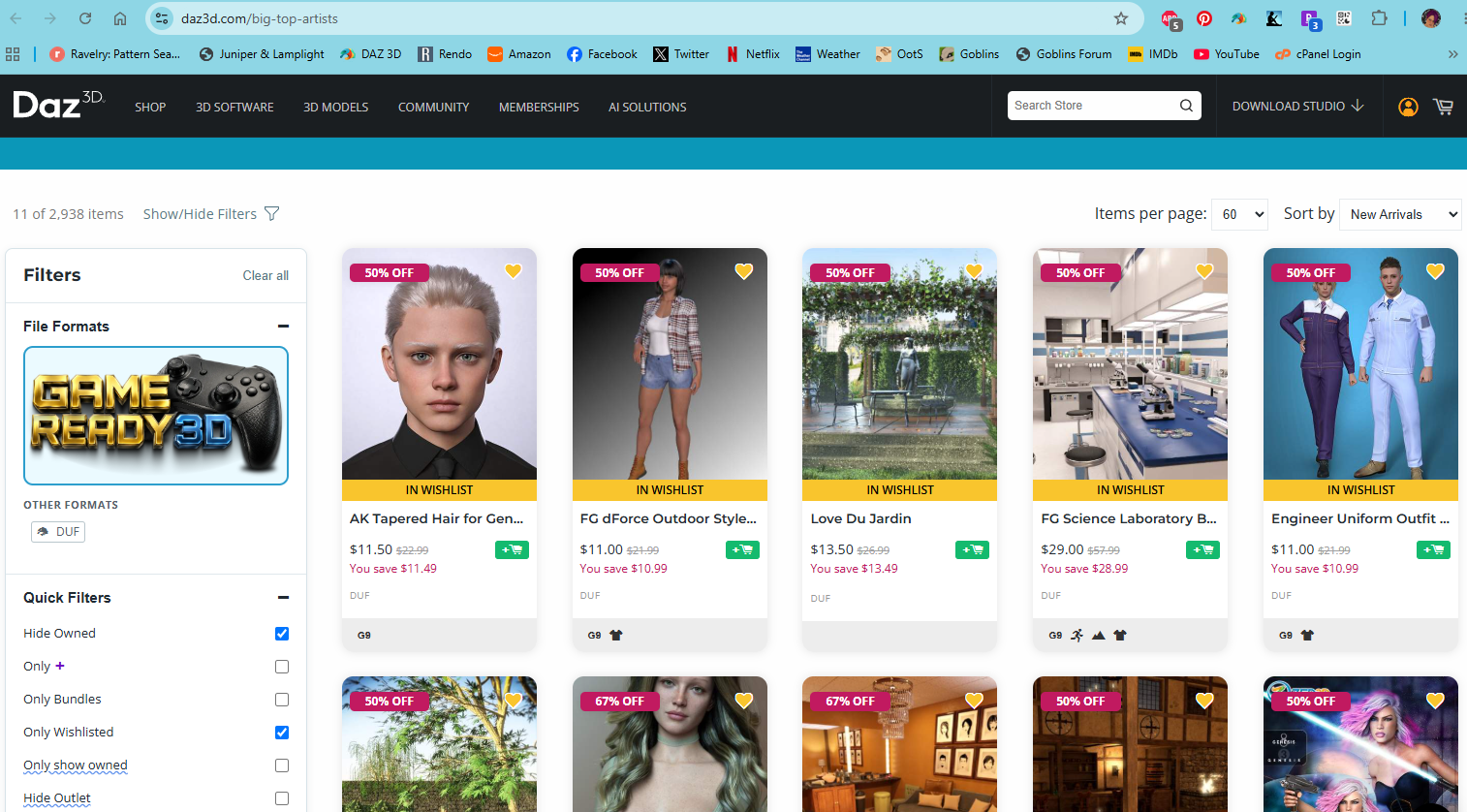
Task: Open the IMDb bookmark
Action: pyautogui.click(x=1153, y=54)
